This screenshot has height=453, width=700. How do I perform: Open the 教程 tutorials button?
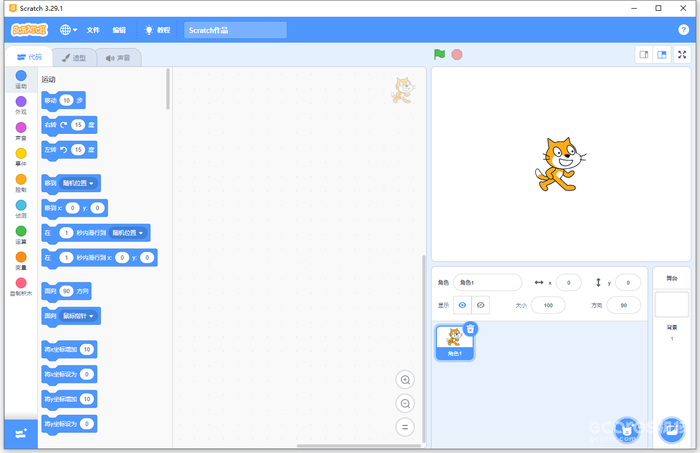pyautogui.click(x=157, y=30)
